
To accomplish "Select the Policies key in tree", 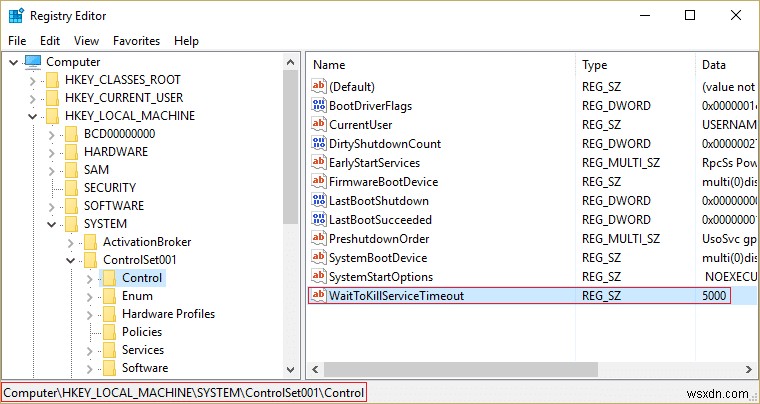I will tap(142, 331).
